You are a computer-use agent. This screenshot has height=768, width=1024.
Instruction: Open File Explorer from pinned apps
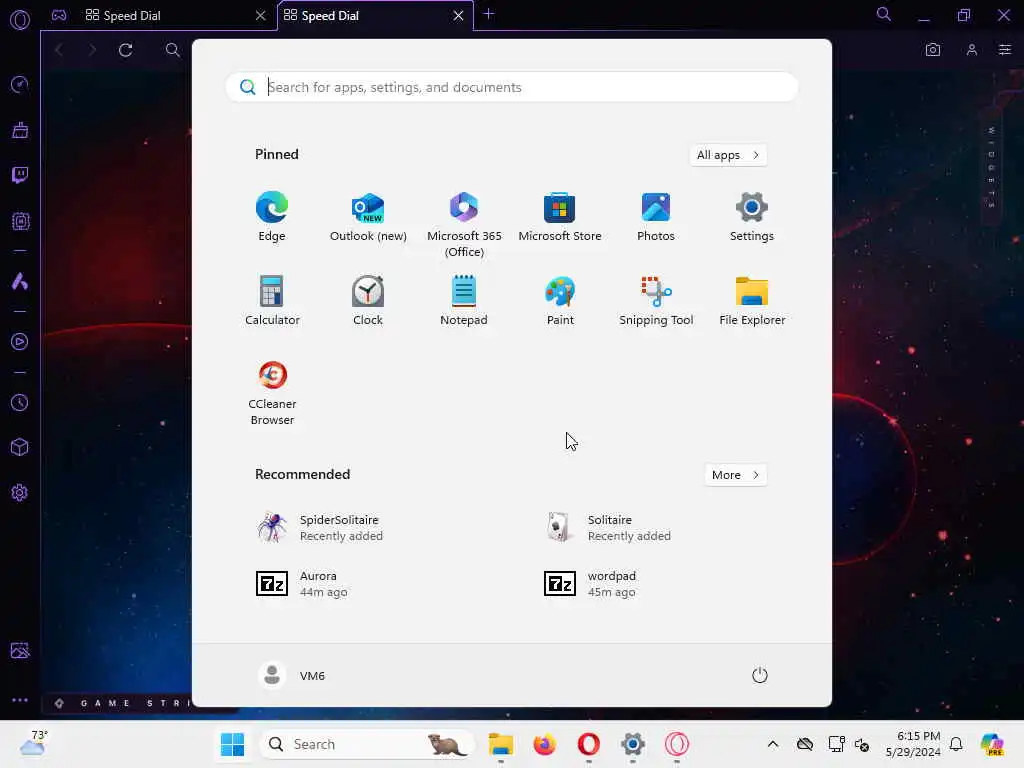[x=752, y=301]
